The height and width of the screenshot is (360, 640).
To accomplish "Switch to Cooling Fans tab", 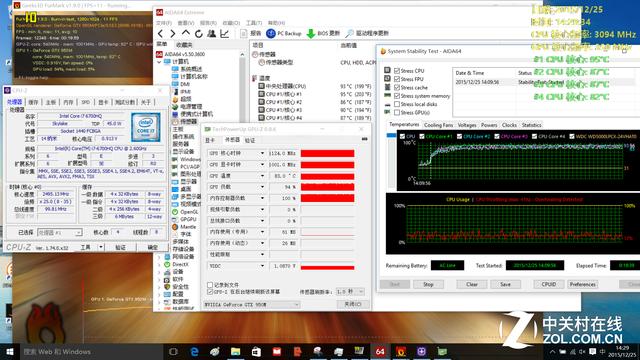I will (x=438, y=125).
